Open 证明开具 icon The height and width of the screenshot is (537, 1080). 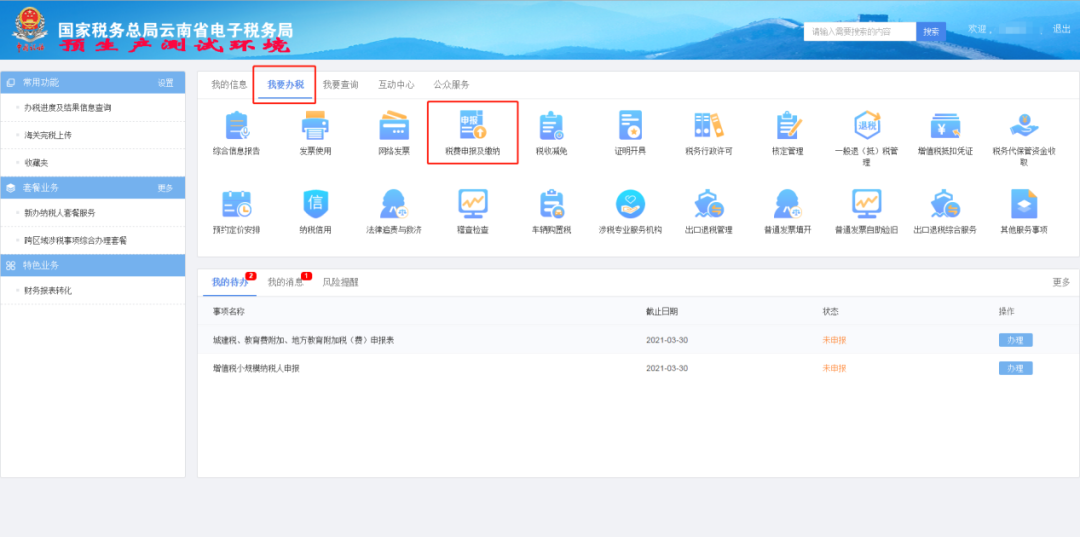coord(630,126)
